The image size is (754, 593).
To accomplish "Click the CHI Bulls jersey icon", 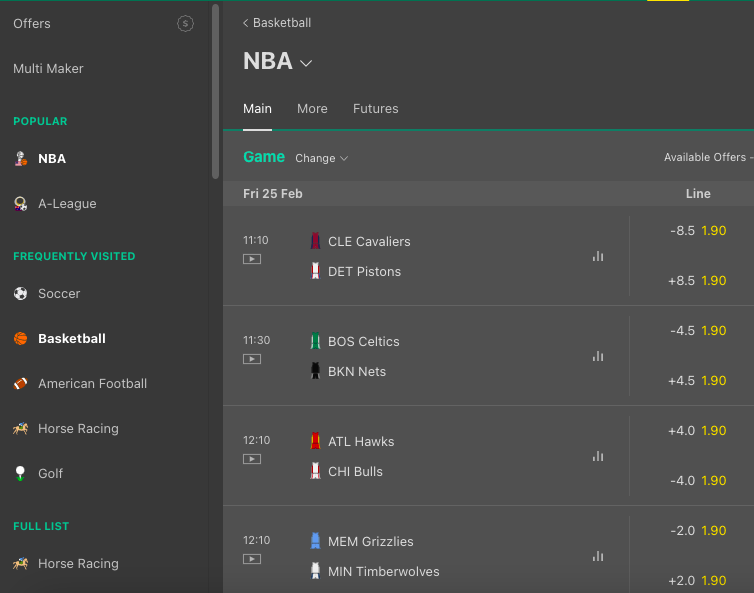I will [315, 471].
